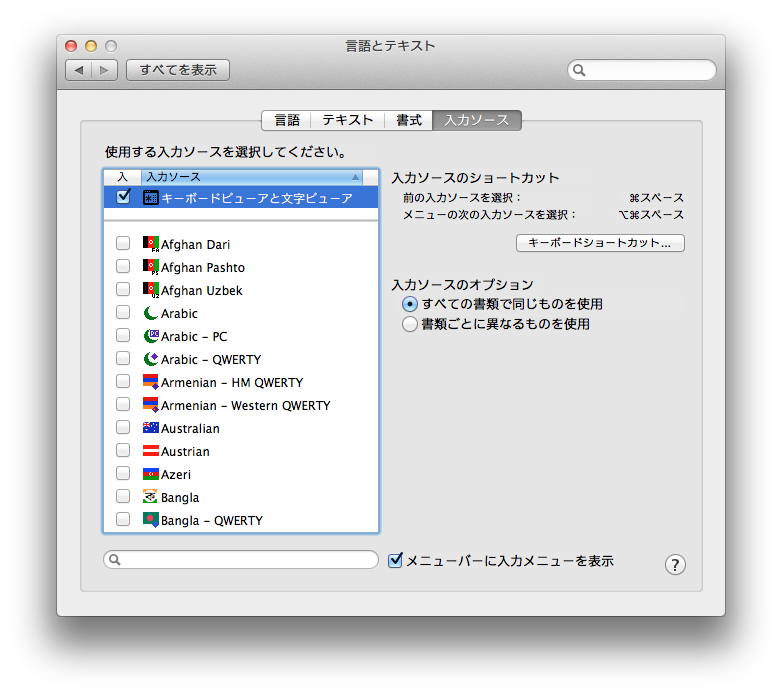Screen dimensions: 782x695
Task: Open キーボードショートカット... button
Action: click(x=600, y=243)
